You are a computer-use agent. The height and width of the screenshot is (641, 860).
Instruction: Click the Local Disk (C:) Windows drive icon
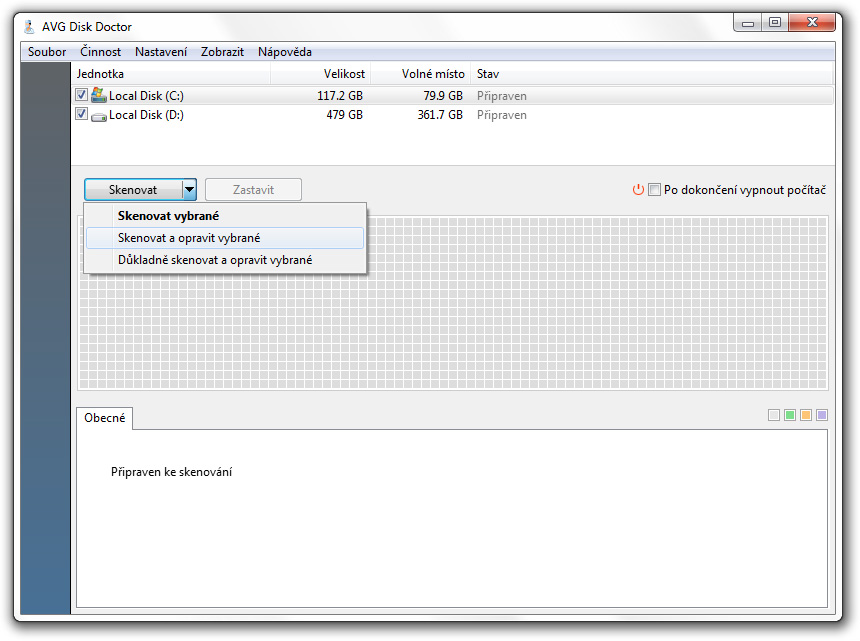pyautogui.click(x=99, y=95)
